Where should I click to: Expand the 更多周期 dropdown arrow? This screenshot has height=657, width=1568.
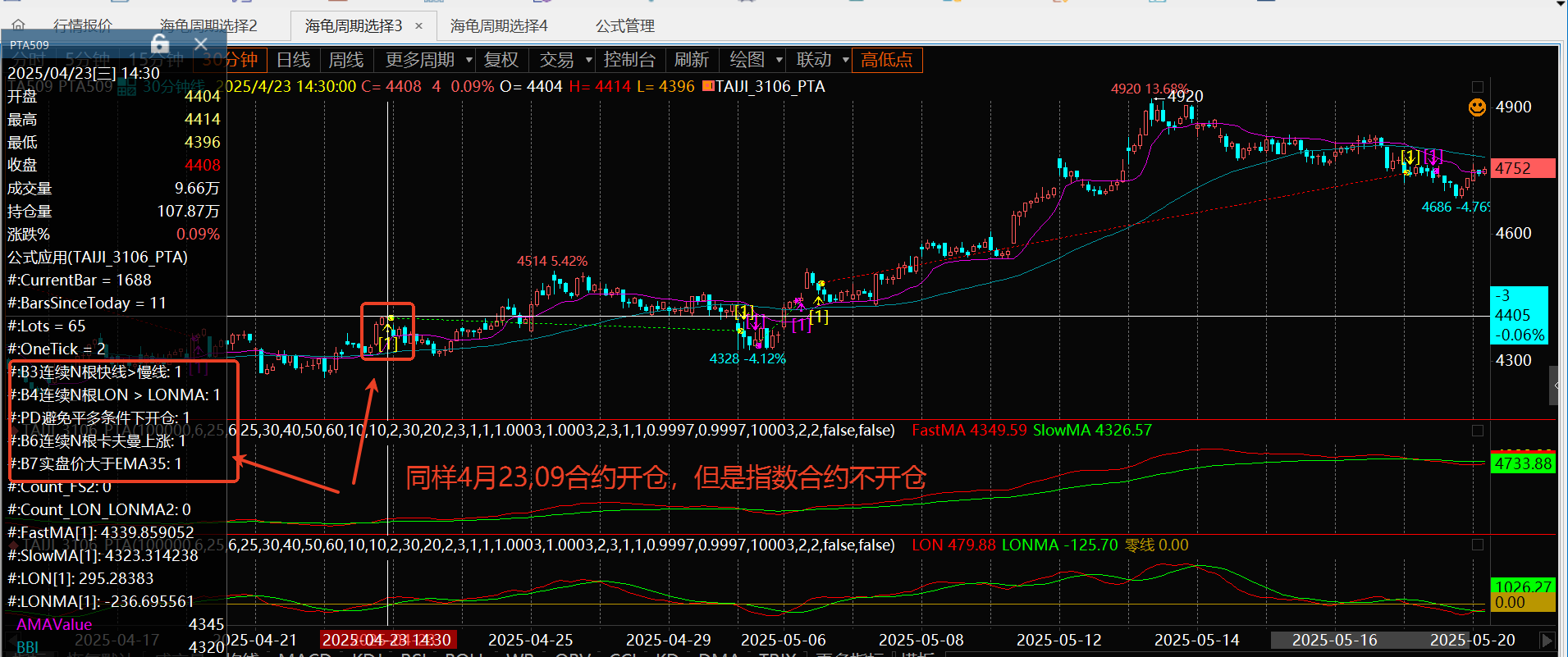pos(469,60)
